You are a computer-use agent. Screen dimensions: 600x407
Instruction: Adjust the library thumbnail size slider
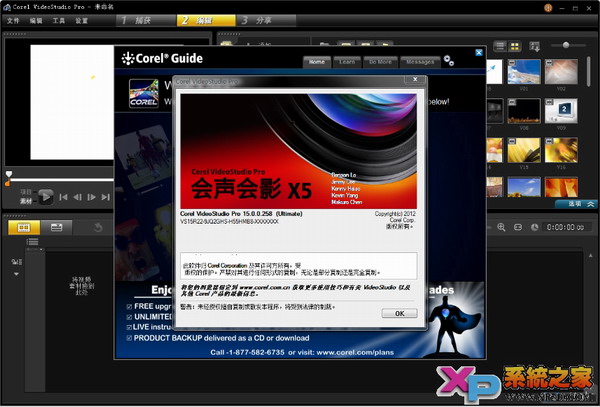[x=566, y=45]
